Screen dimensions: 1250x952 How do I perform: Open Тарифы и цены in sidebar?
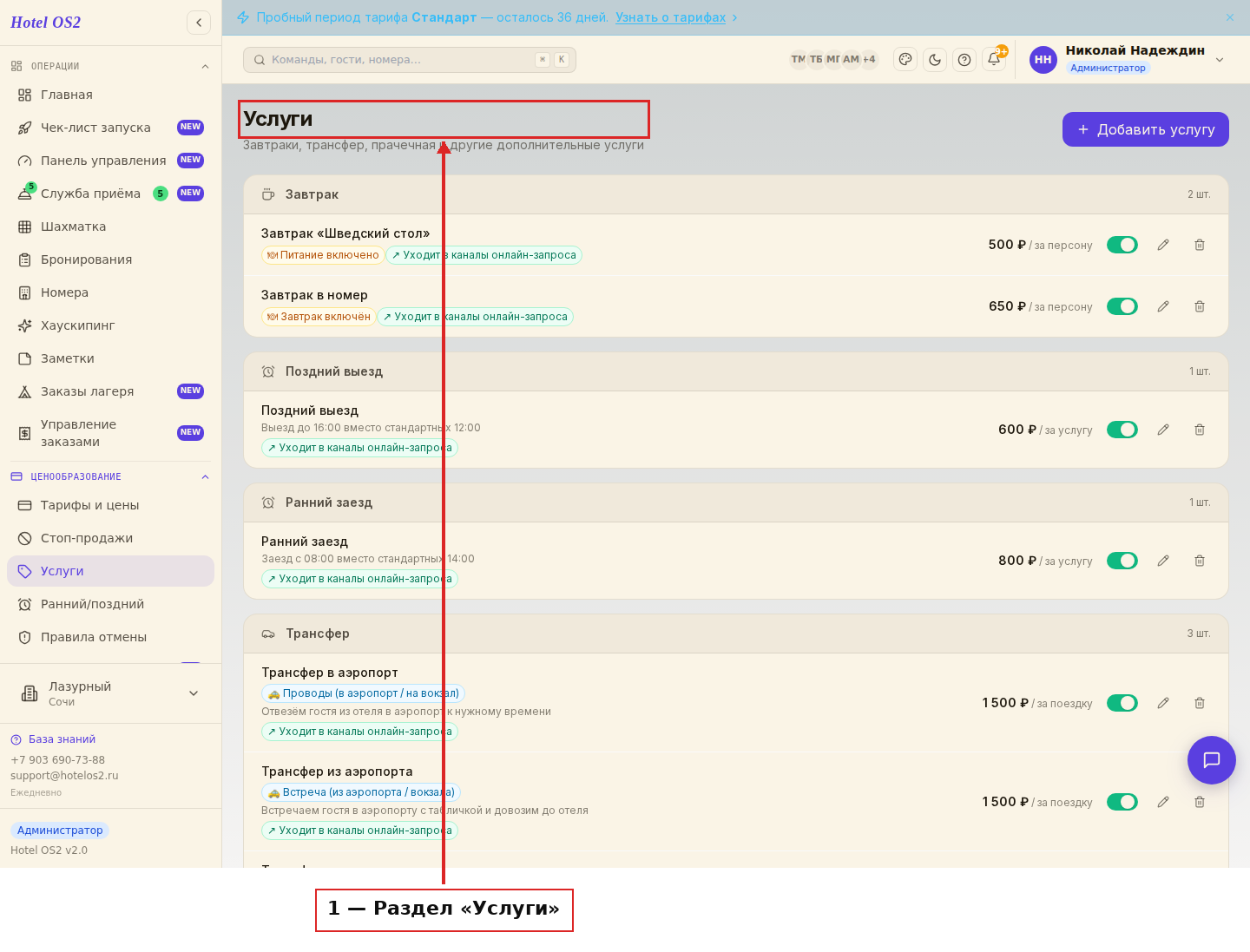[110, 505]
